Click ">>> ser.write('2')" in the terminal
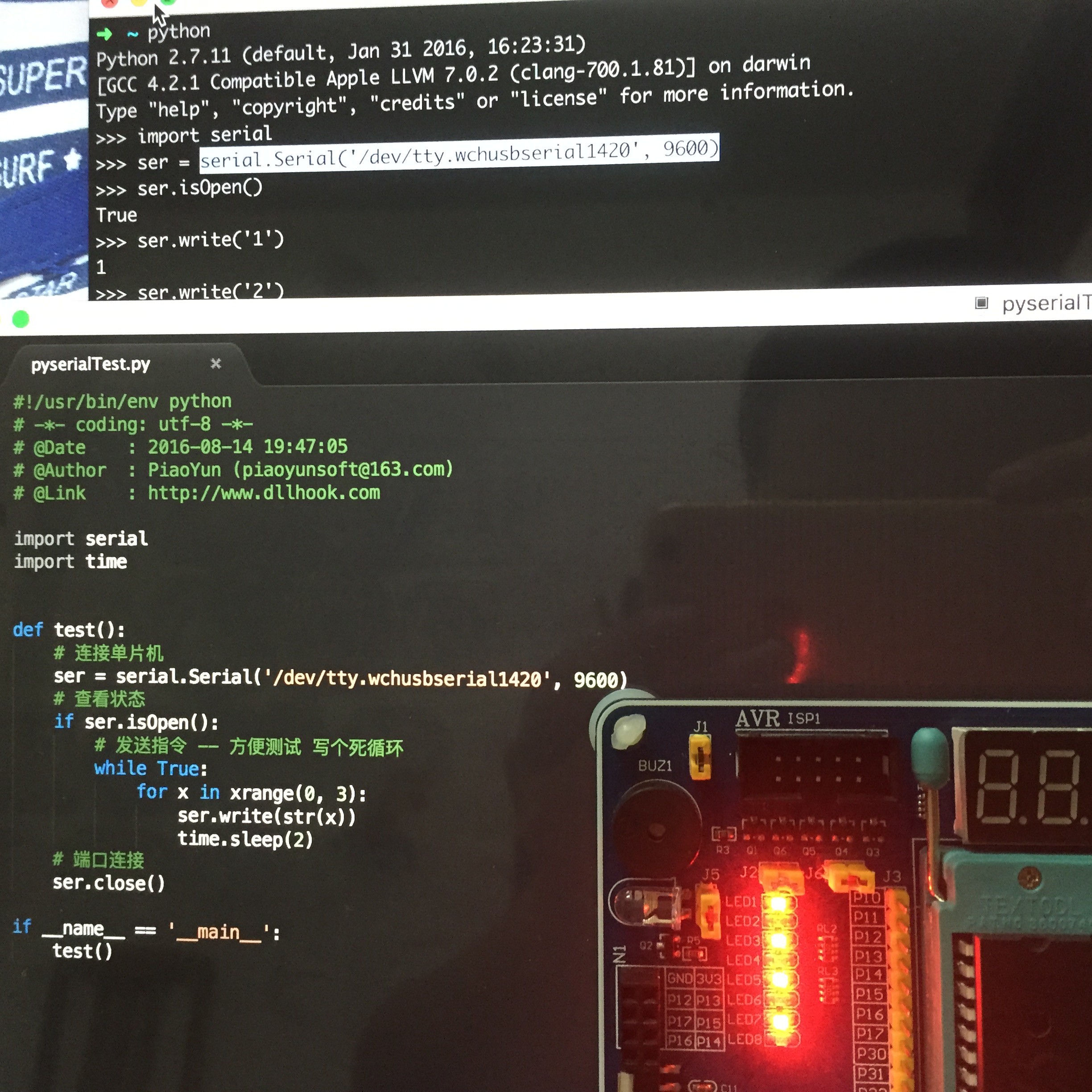 pos(189,292)
